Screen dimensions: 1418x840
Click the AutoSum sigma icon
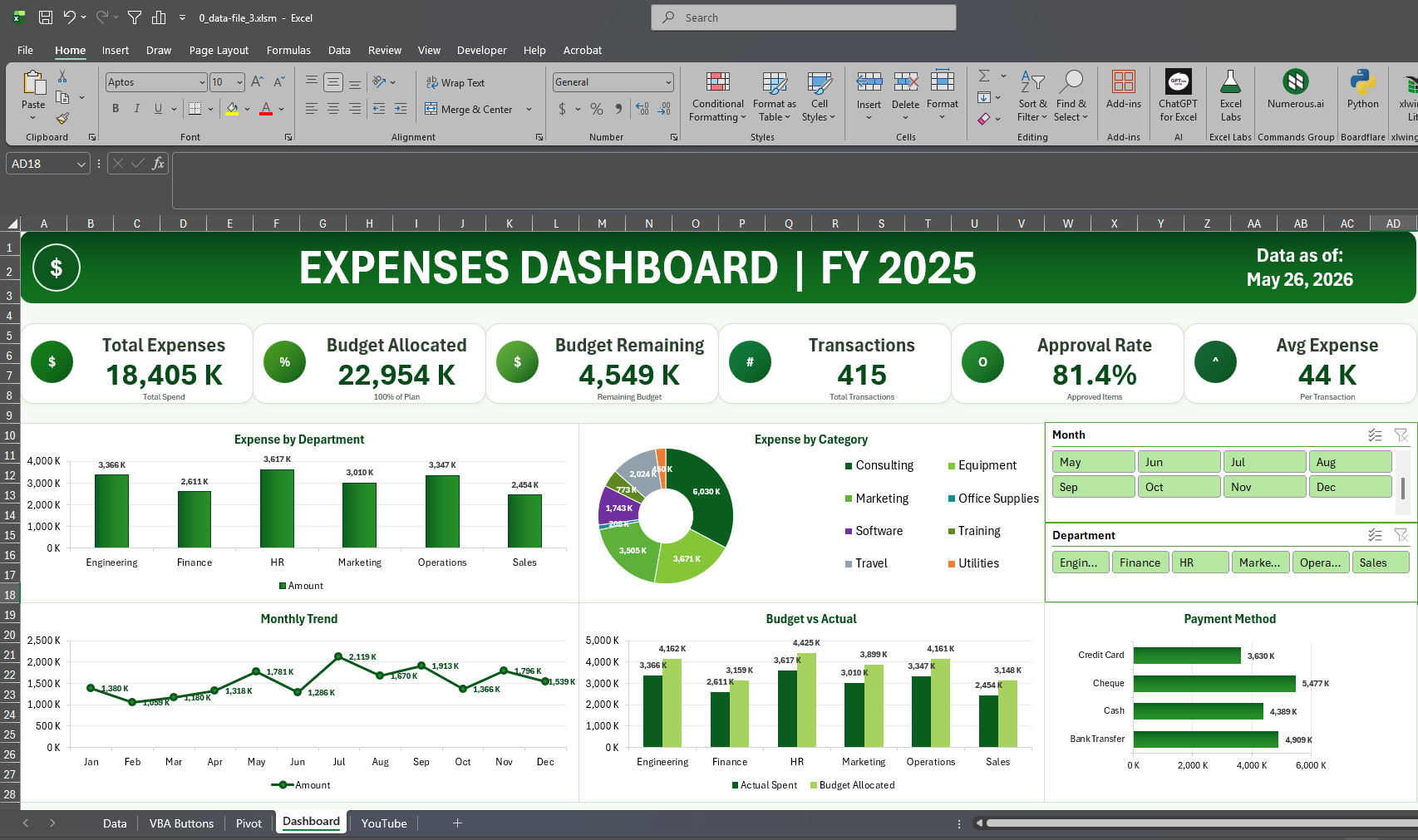pyautogui.click(x=984, y=76)
